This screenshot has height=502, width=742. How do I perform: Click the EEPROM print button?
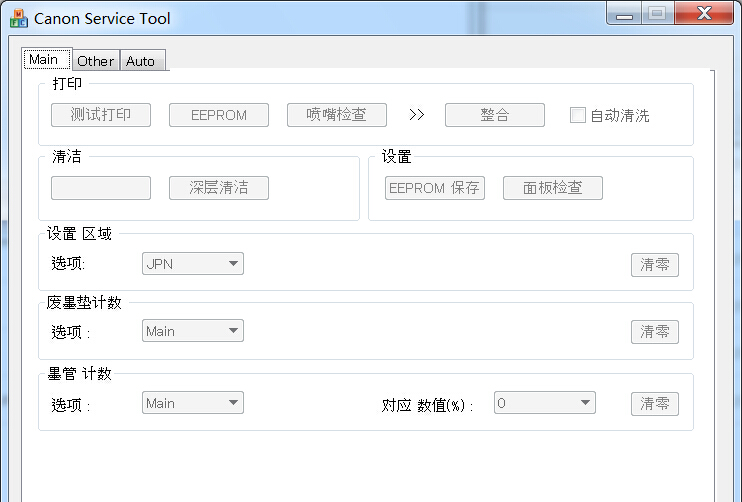click(x=219, y=115)
